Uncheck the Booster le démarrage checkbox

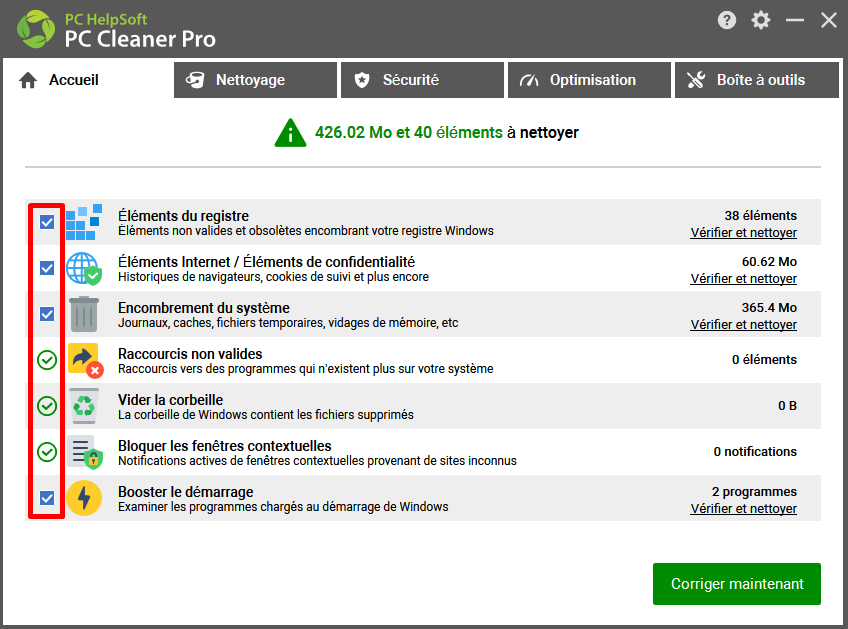(x=47, y=498)
